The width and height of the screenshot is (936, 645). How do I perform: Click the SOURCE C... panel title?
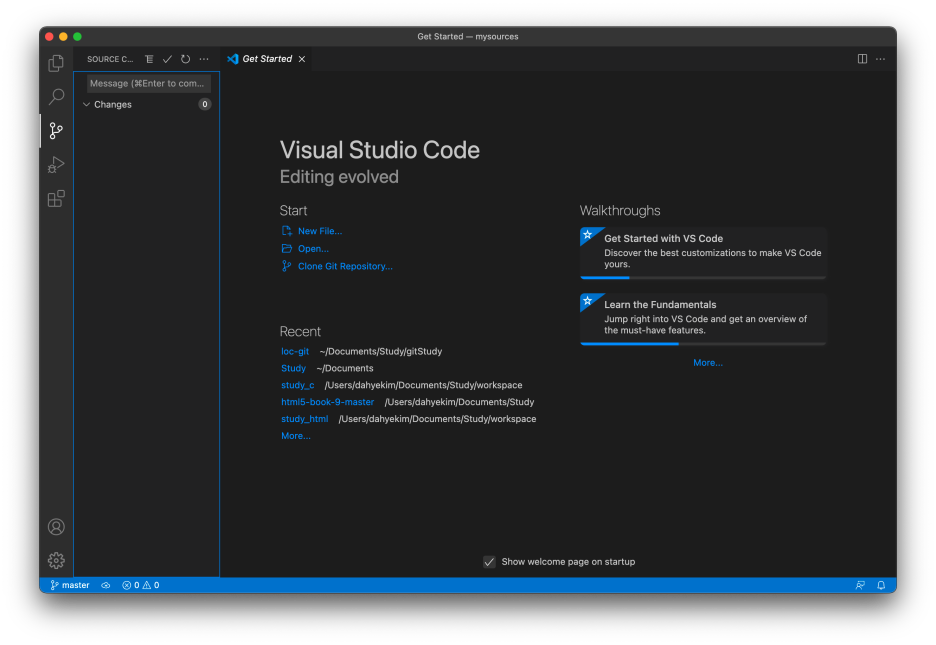(x=110, y=59)
